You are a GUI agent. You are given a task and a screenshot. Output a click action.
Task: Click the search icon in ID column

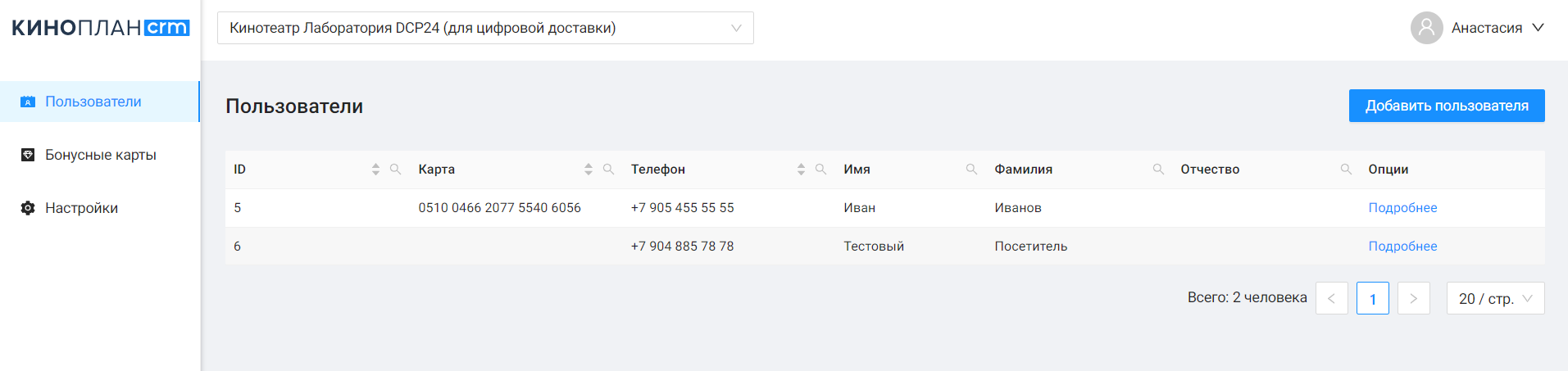(x=395, y=170)
